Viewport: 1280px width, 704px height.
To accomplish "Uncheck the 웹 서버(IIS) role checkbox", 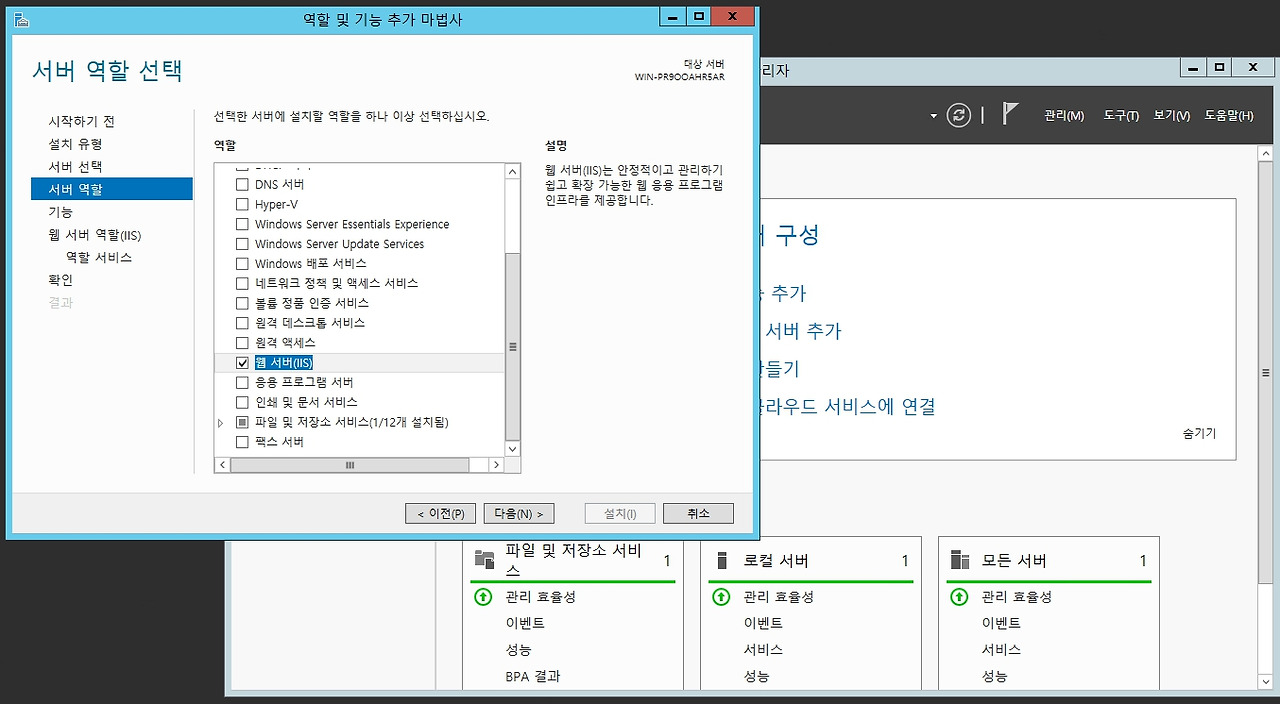I will [x=242, y=363].
